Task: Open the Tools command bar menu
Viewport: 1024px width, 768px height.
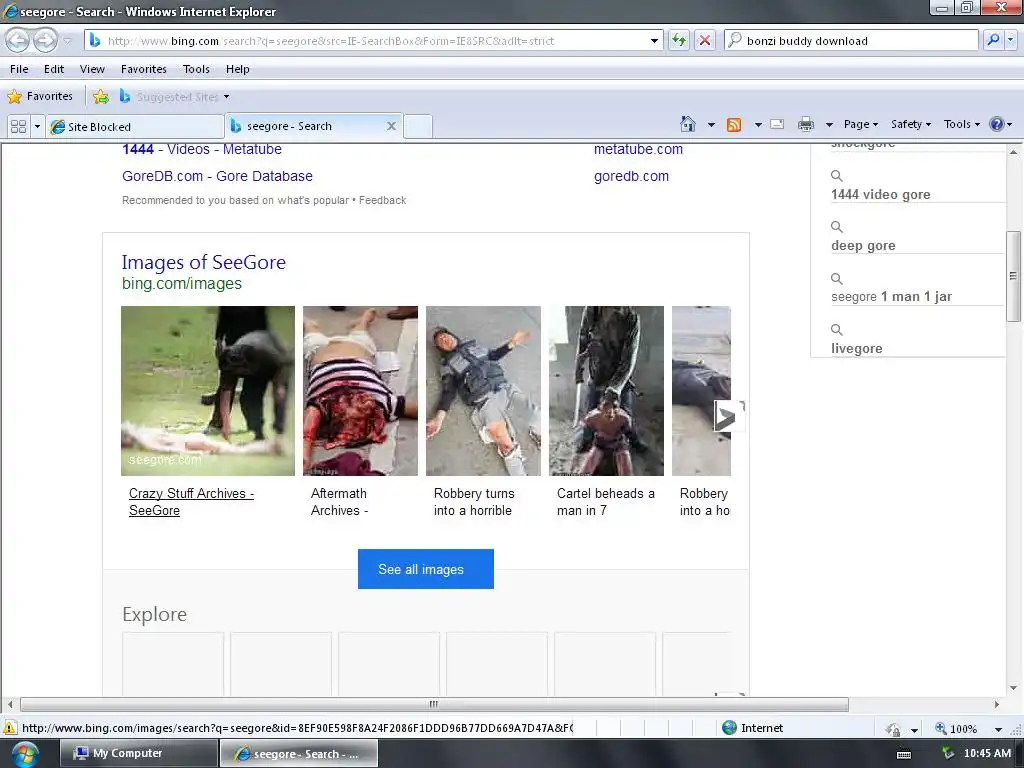Action: click(961, 124)
